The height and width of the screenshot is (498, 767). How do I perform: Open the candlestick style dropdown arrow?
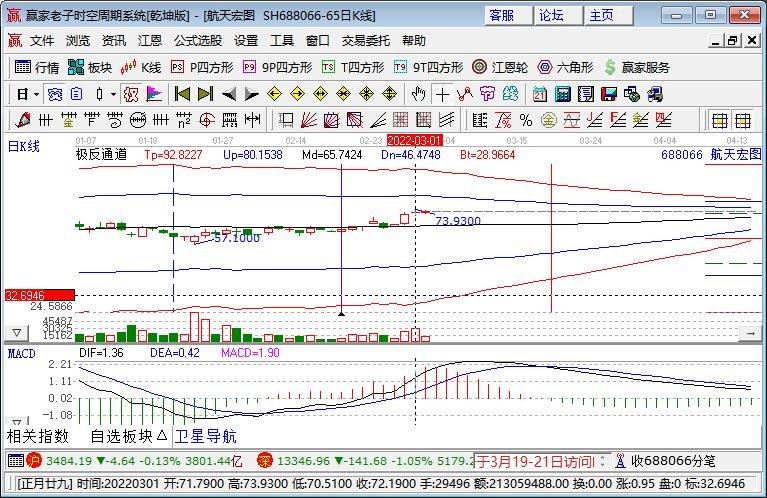113,94
